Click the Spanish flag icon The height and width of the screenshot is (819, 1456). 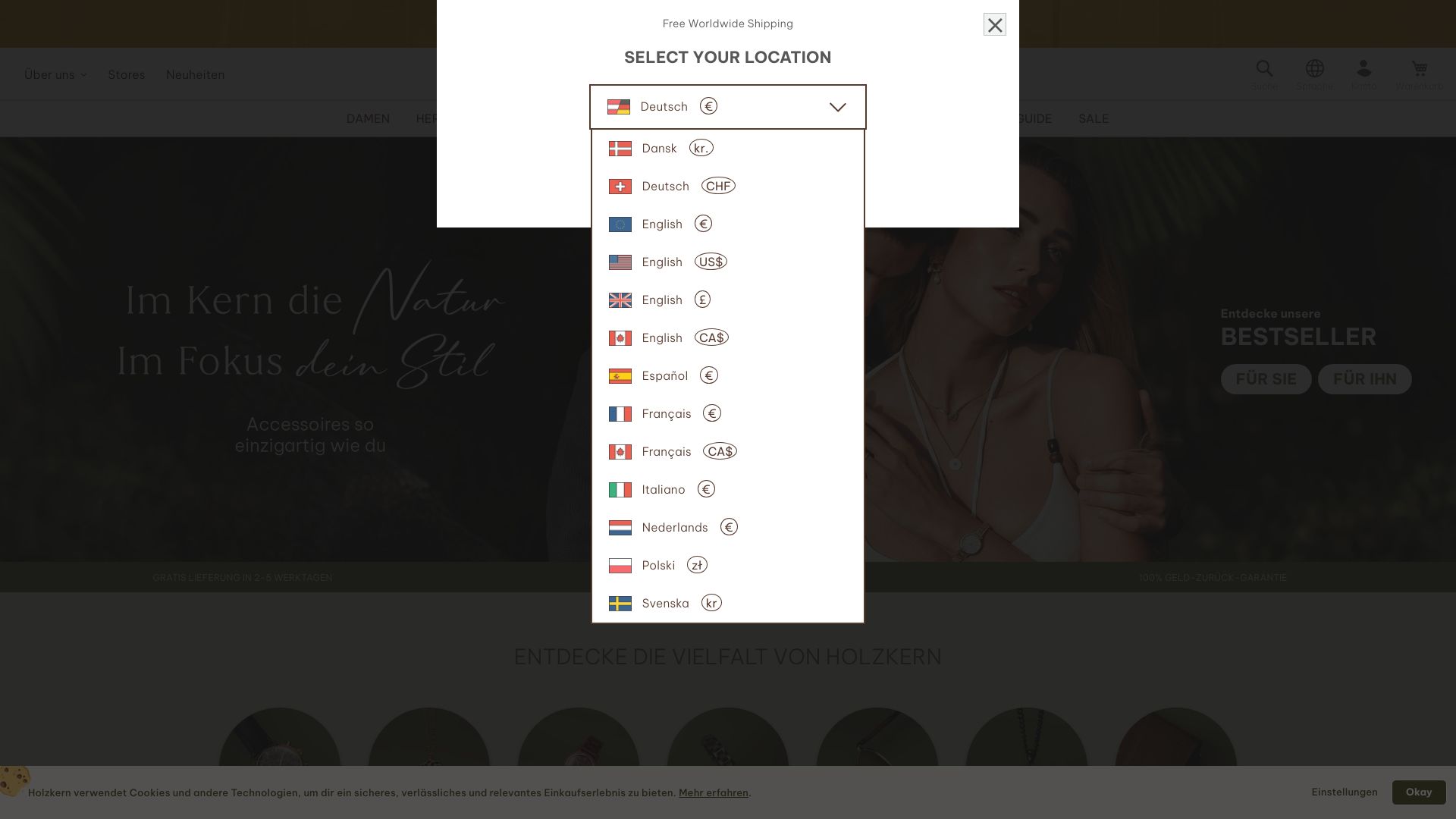coord(620,376)
